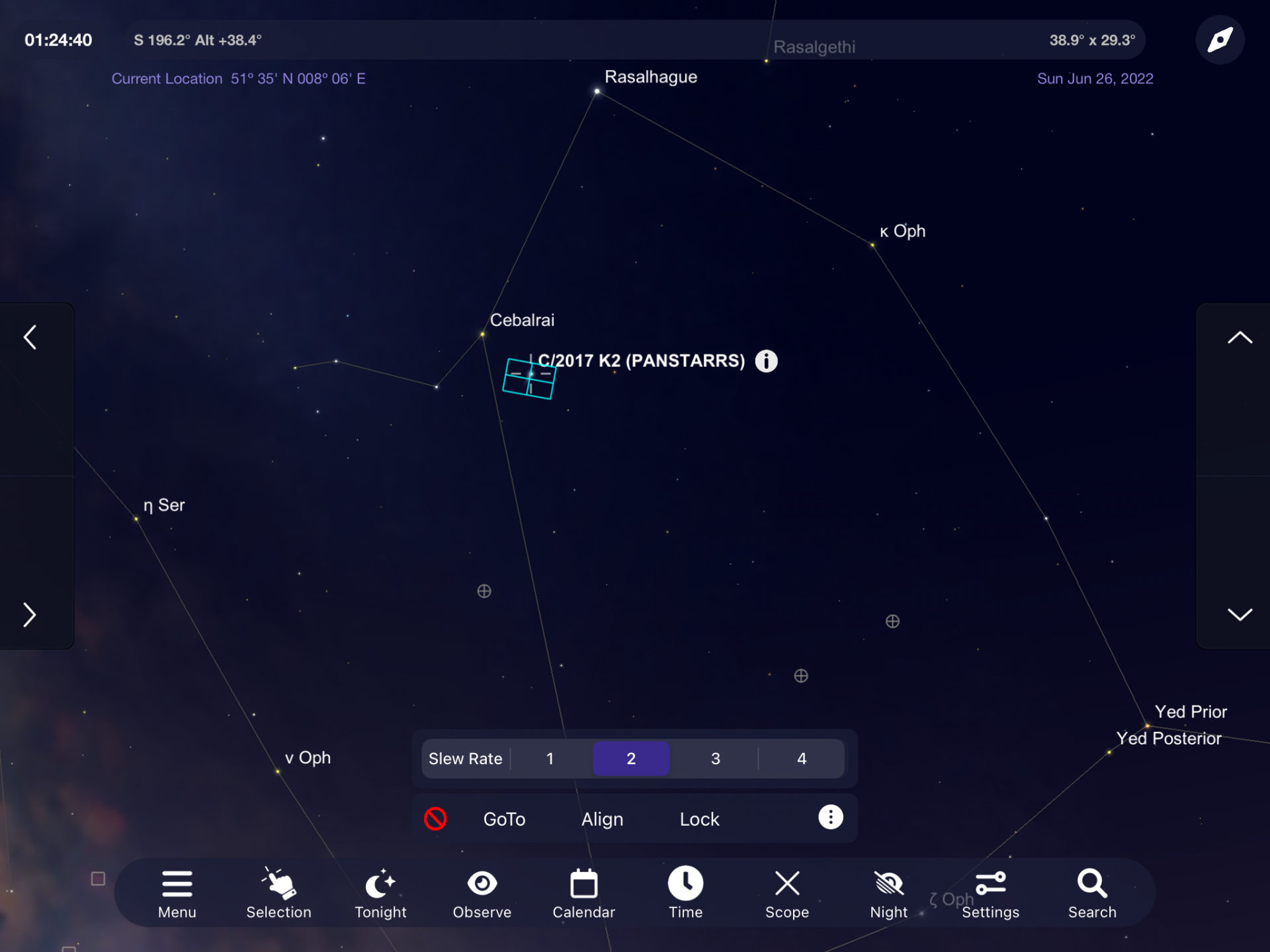Select the star κ Oph

[x=872, y=245]
